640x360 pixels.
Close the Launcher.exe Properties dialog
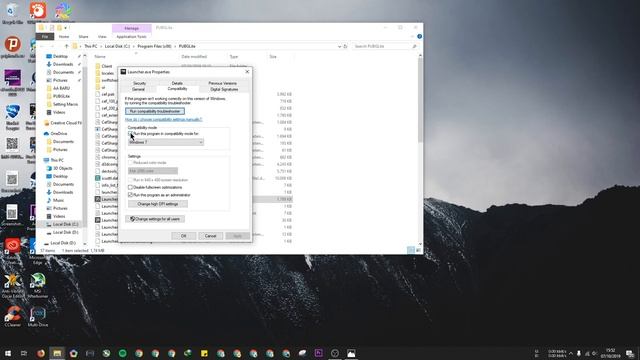[x=247, y=72]
